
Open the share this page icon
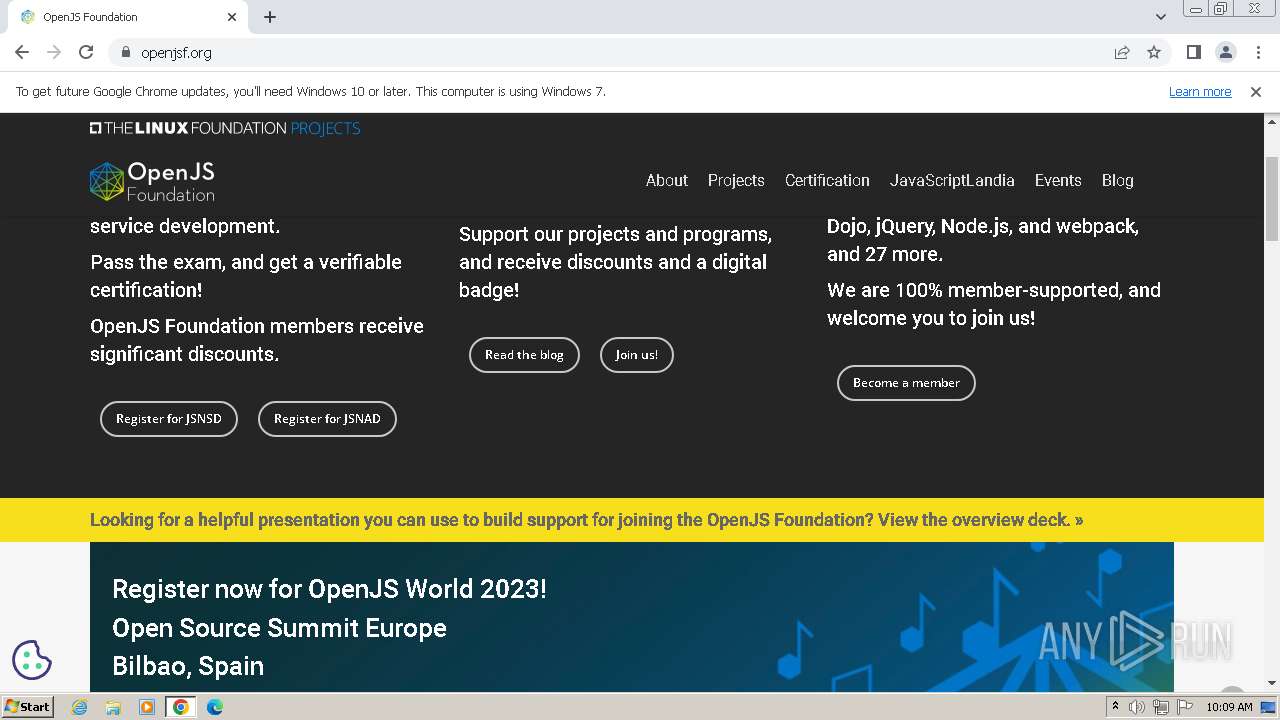[1122, 52]
